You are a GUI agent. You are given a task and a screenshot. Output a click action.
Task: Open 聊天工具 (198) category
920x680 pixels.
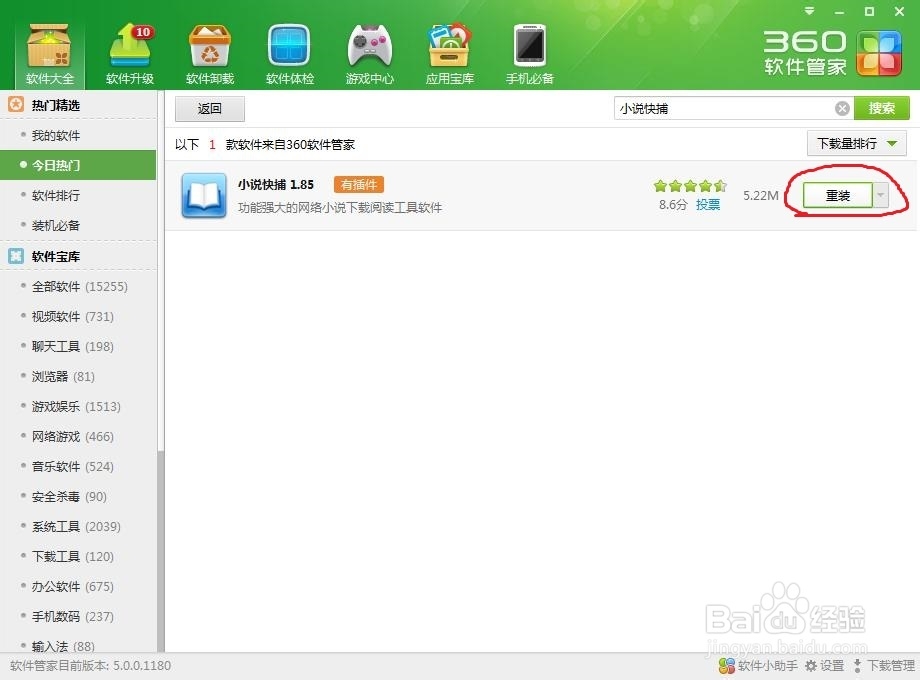coord(73,346)
